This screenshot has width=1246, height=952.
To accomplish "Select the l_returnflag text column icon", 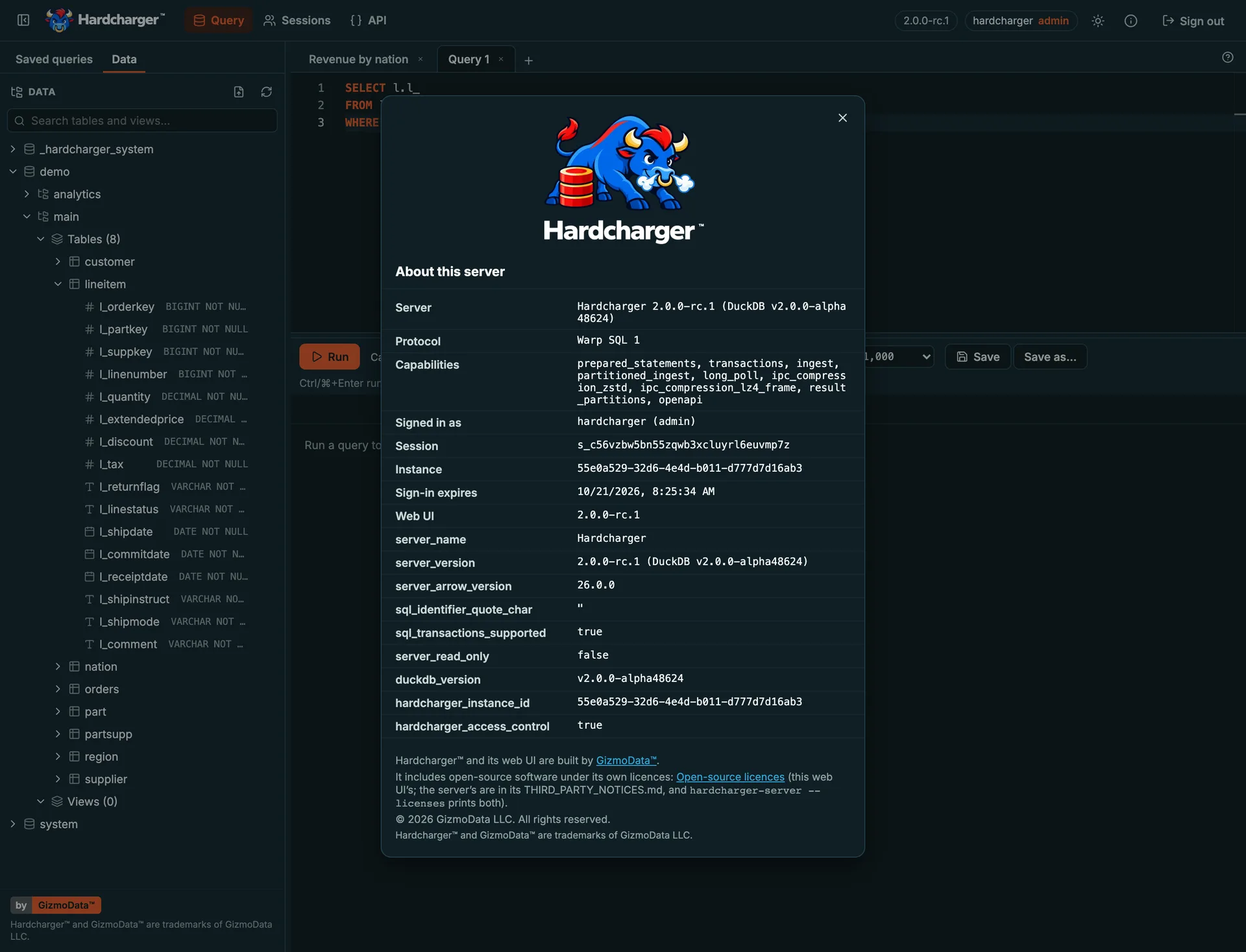I will tap(90, 487).
